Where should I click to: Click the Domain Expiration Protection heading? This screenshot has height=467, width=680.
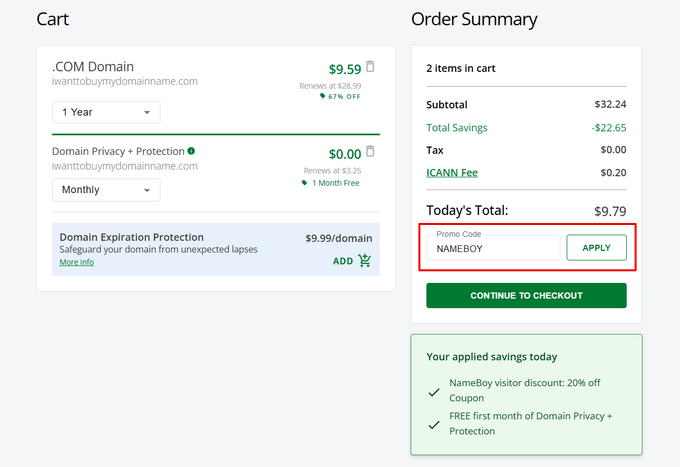pyautogui.click(x=131, y=237)
